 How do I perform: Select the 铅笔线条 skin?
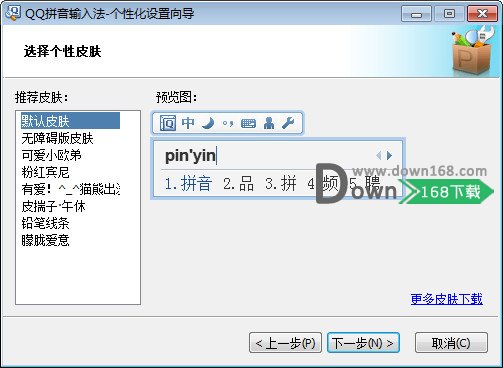[x=70, y=223]
